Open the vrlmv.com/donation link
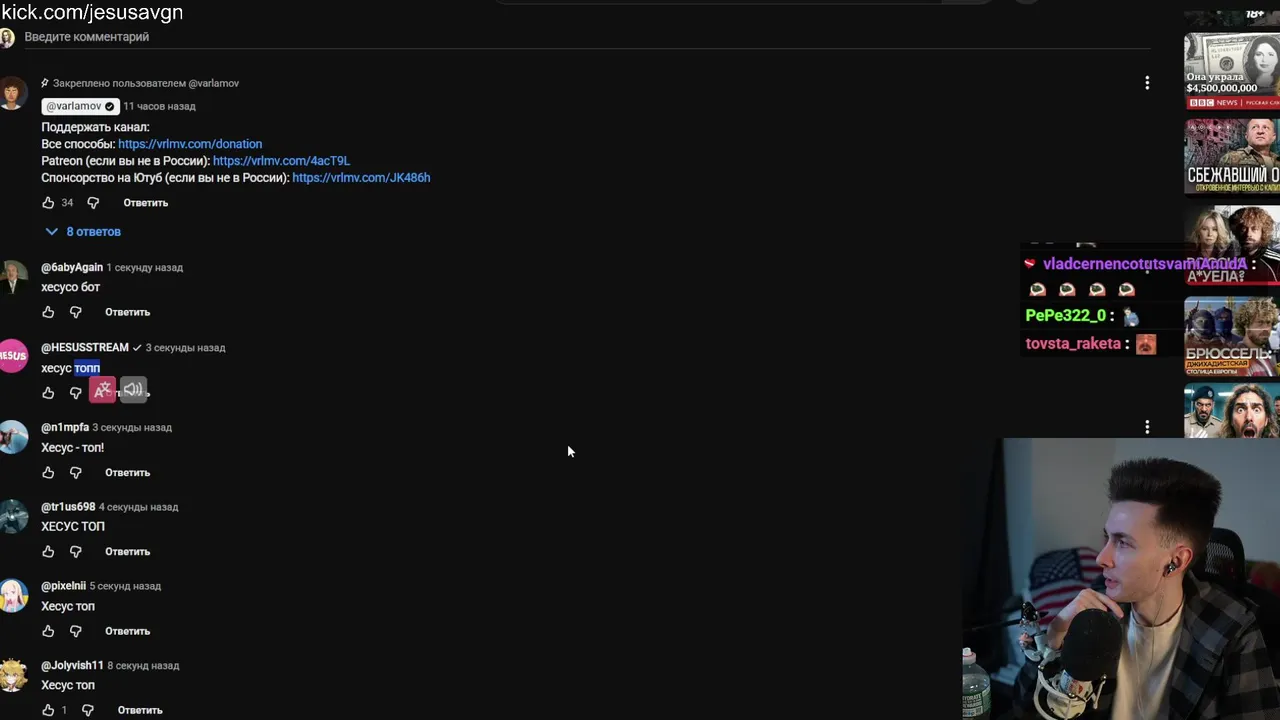Image resolution: width=1280 pixels, height=720 pixels. [190, 144]
